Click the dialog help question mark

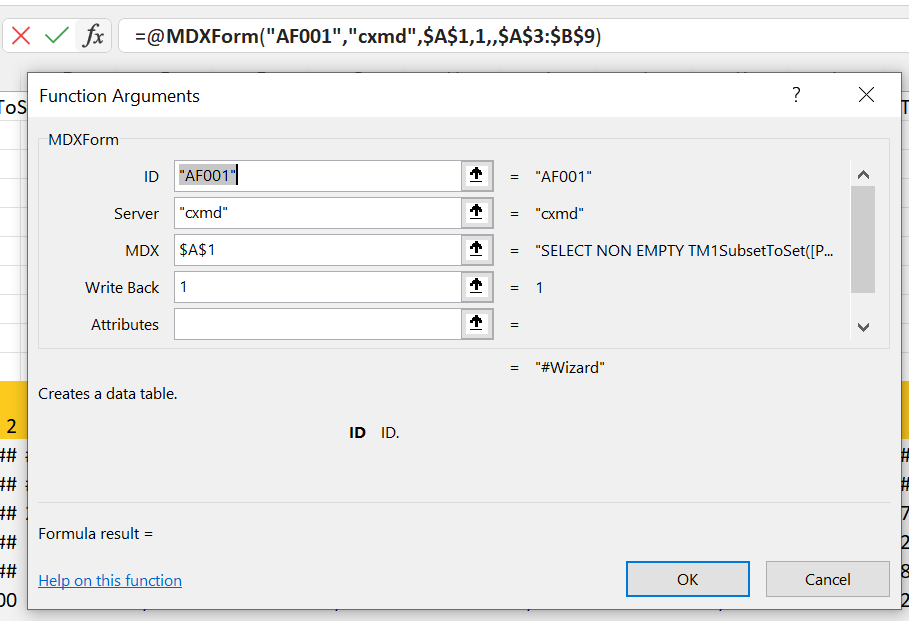(796, 95)
